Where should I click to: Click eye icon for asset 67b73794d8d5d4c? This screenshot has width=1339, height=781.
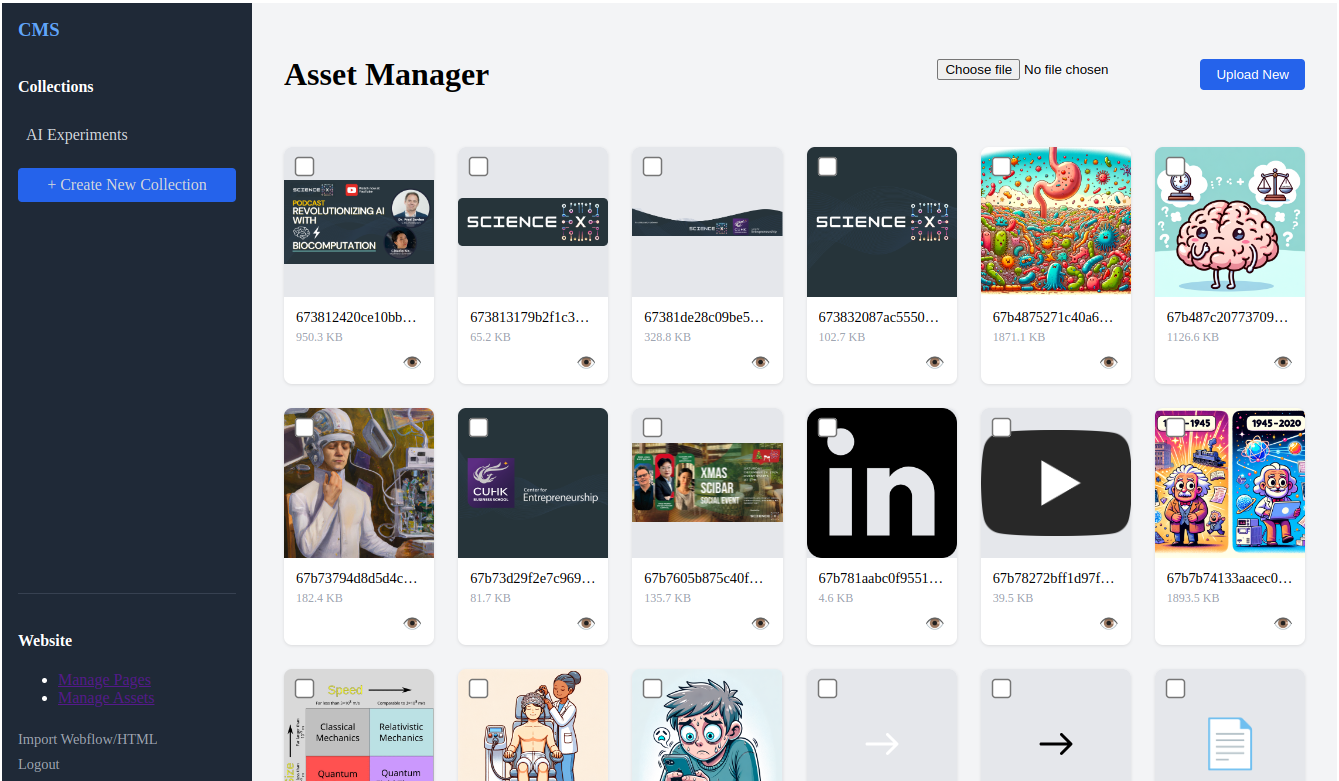(x=412, y=623)
